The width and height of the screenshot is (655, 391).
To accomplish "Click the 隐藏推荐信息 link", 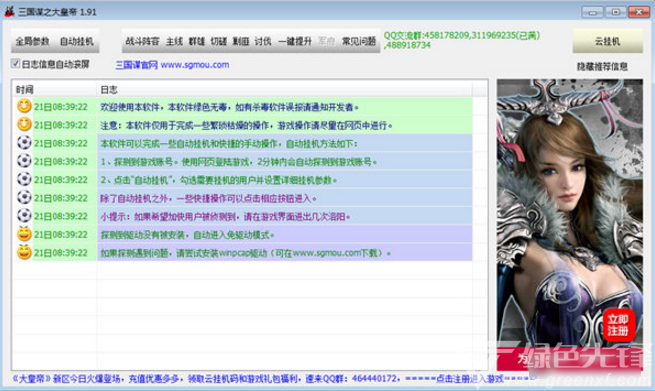I will point(602,66).
